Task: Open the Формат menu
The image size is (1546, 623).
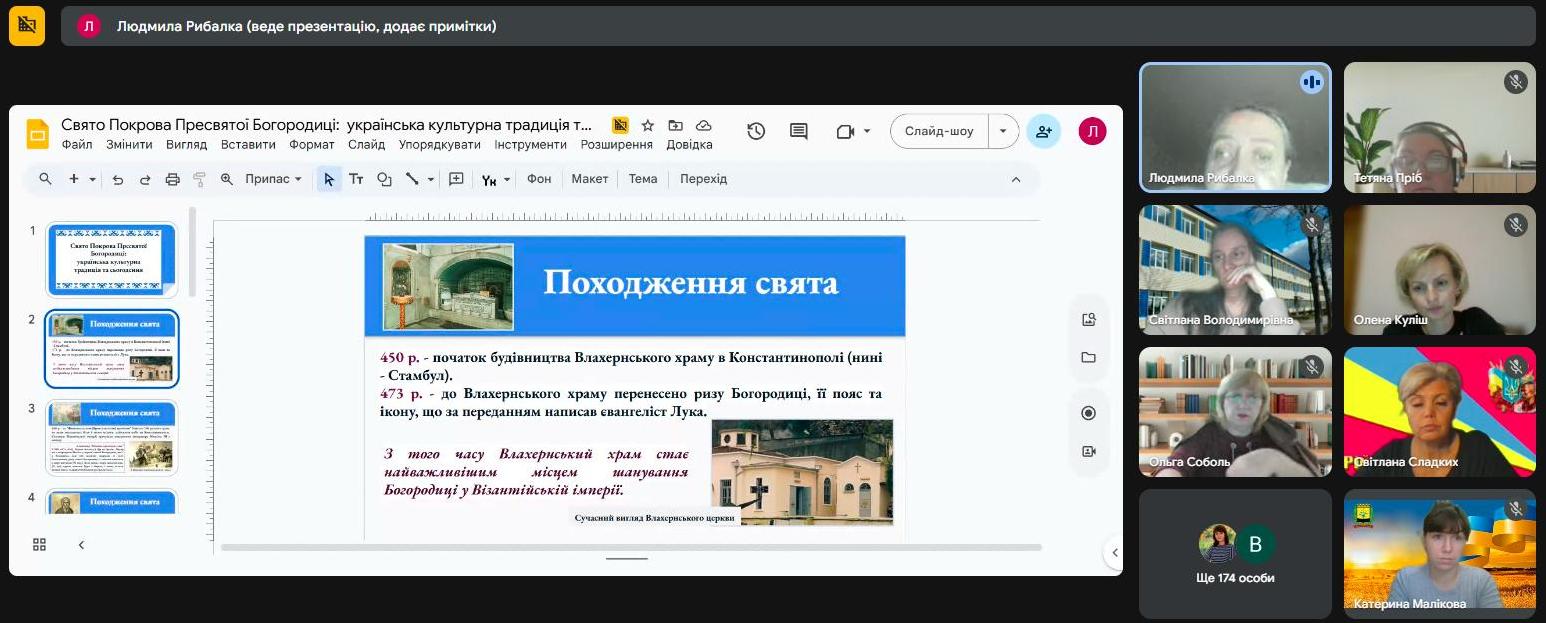Action: 312,145
